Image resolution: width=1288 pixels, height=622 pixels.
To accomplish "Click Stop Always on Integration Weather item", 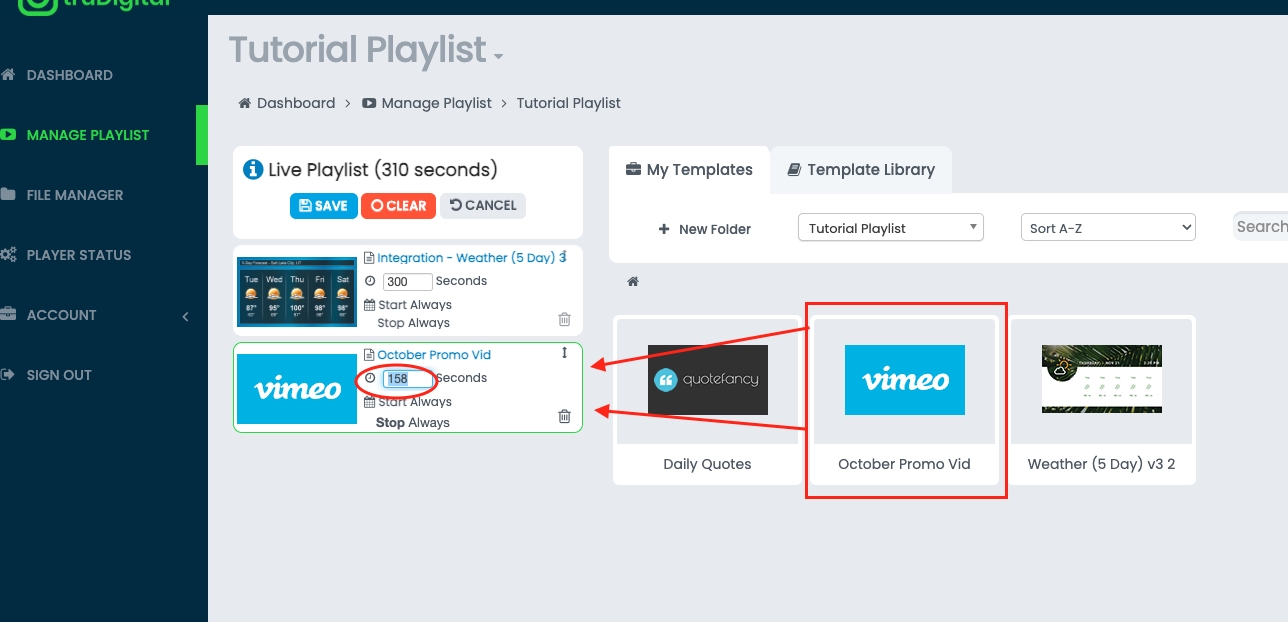I will pos(414,323).
